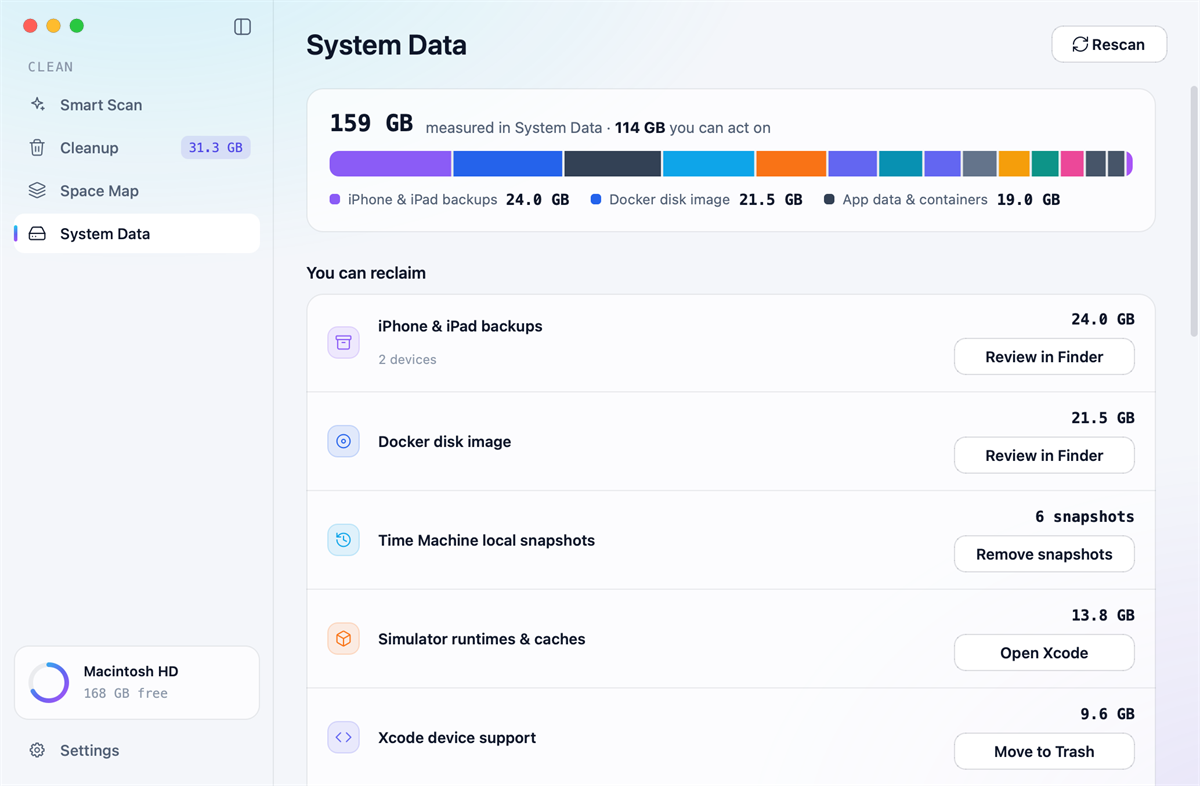This screenshot has width=1200, height=786.
Task: Click the Simulator runtimes cube icon
Action: 343,639
